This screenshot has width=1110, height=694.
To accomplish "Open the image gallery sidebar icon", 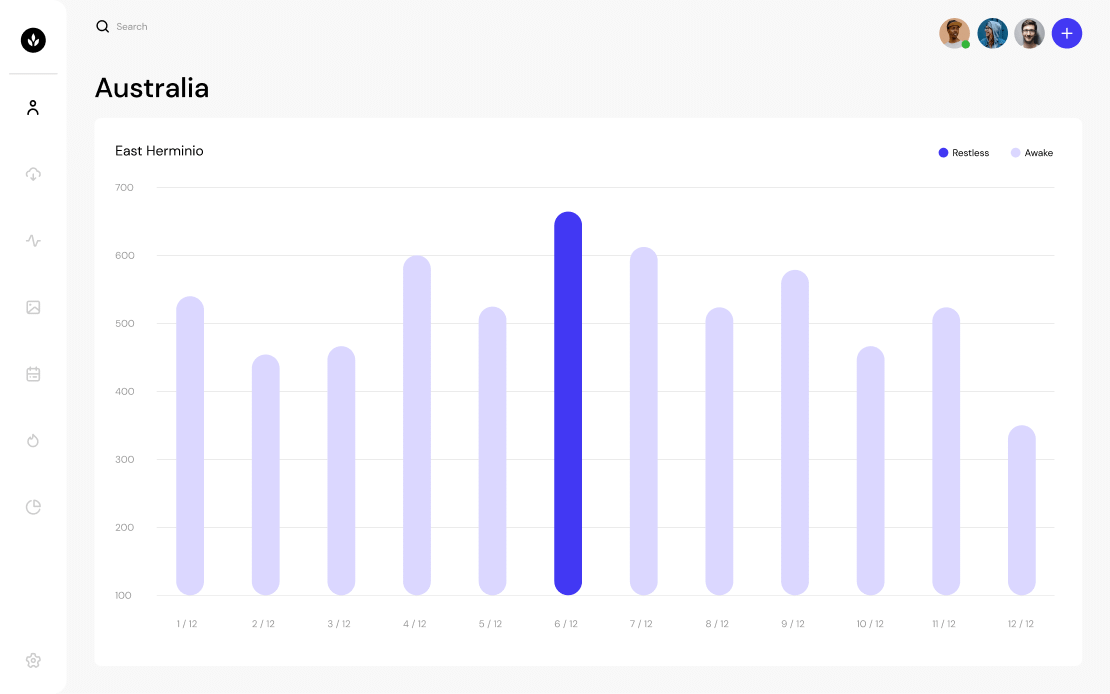I will 33,307.
